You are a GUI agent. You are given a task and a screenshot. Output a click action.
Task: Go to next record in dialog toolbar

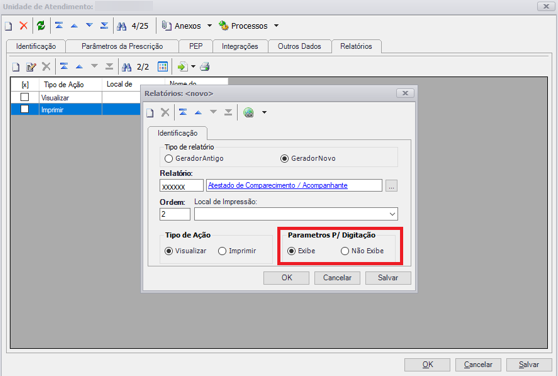[x=213, y=112]
